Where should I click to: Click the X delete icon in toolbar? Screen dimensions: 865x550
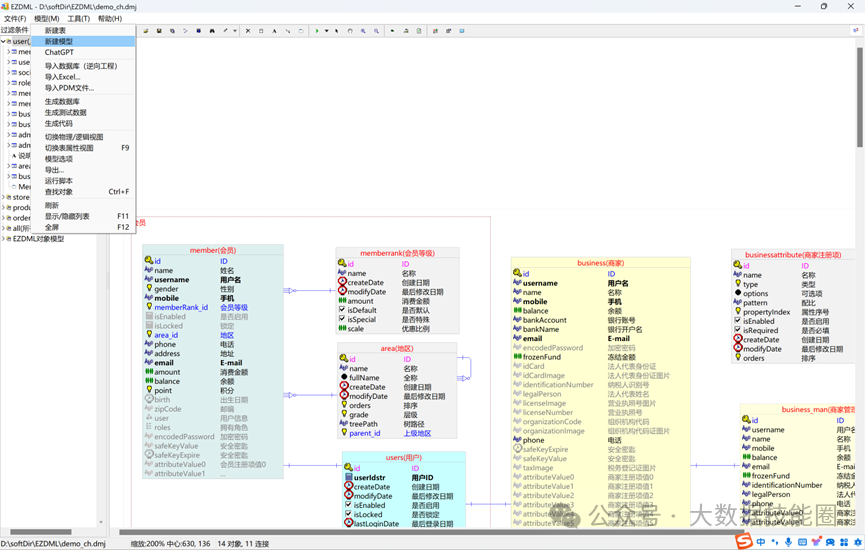coord(248,31)
